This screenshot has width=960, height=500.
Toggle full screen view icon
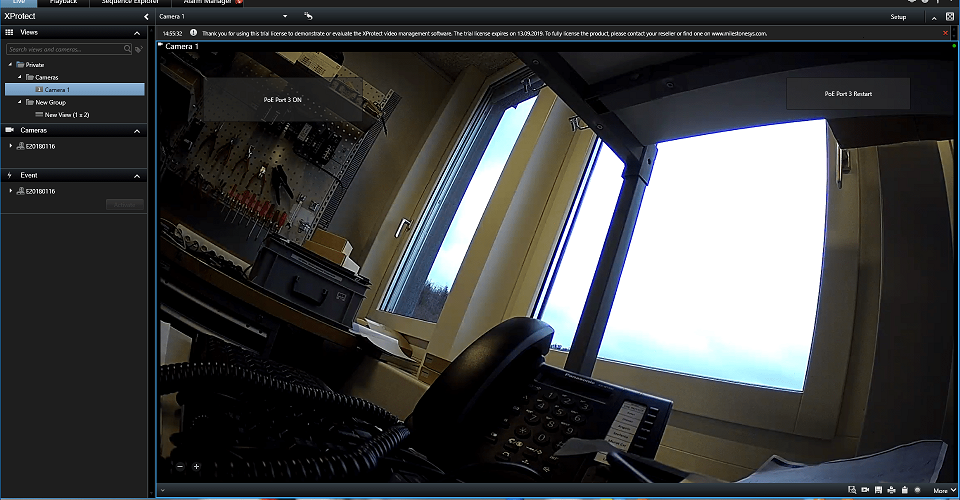tap(950, 17)
